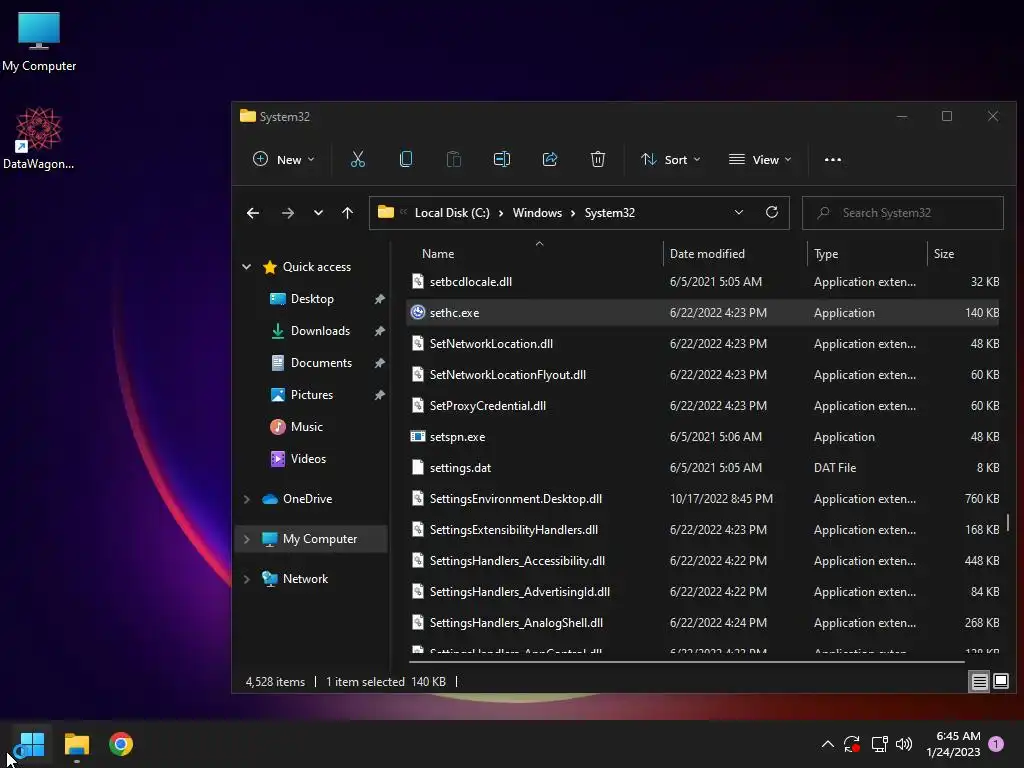Go up one folder level
Viewport: 1024px width, 768px height.
347,213
